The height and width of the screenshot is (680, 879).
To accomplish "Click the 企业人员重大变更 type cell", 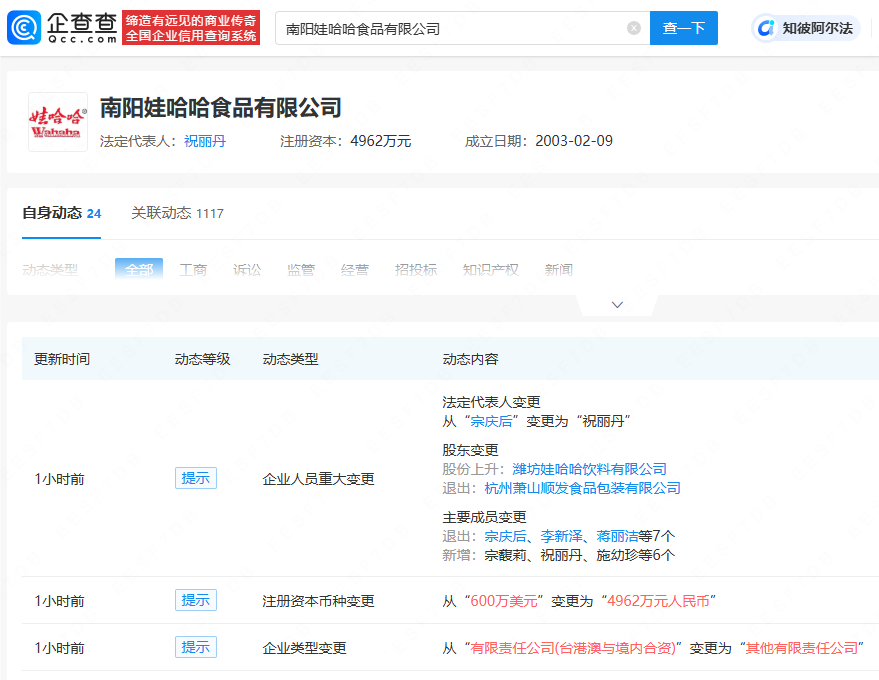I will (318, 479).
